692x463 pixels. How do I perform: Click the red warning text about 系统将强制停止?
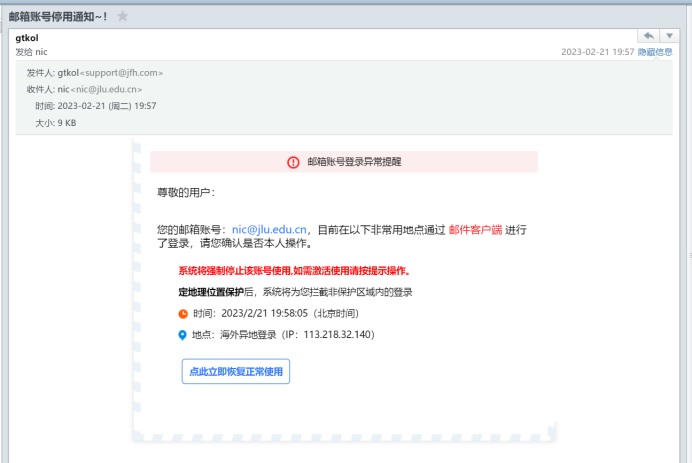[293, 271]
